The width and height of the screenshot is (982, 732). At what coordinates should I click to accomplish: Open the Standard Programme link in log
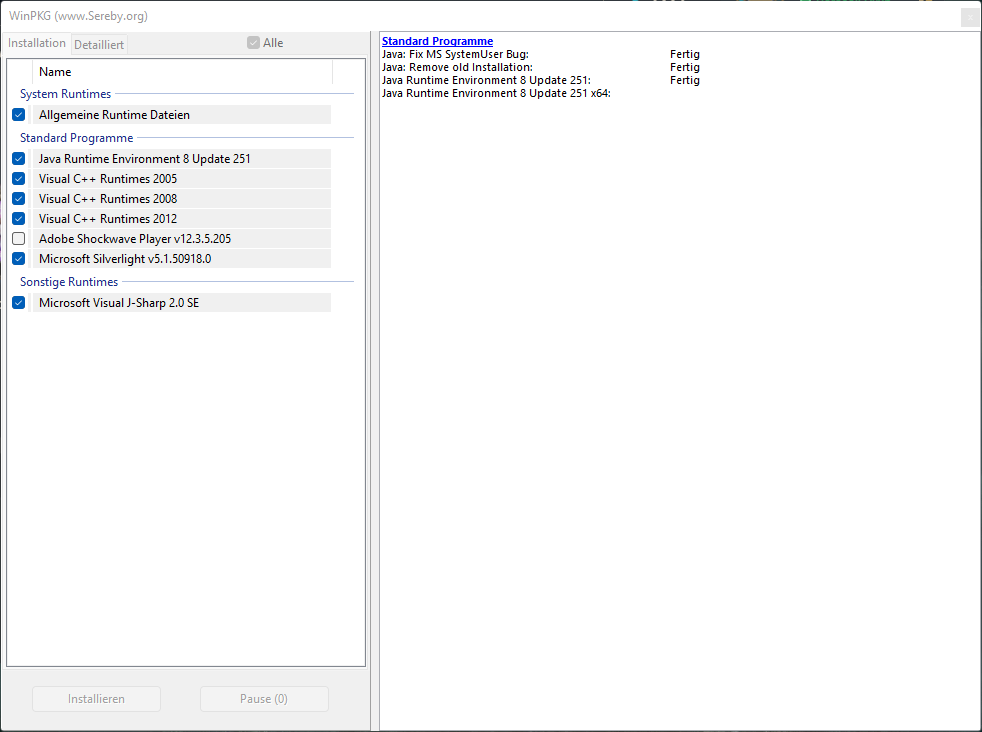[437, 41]
